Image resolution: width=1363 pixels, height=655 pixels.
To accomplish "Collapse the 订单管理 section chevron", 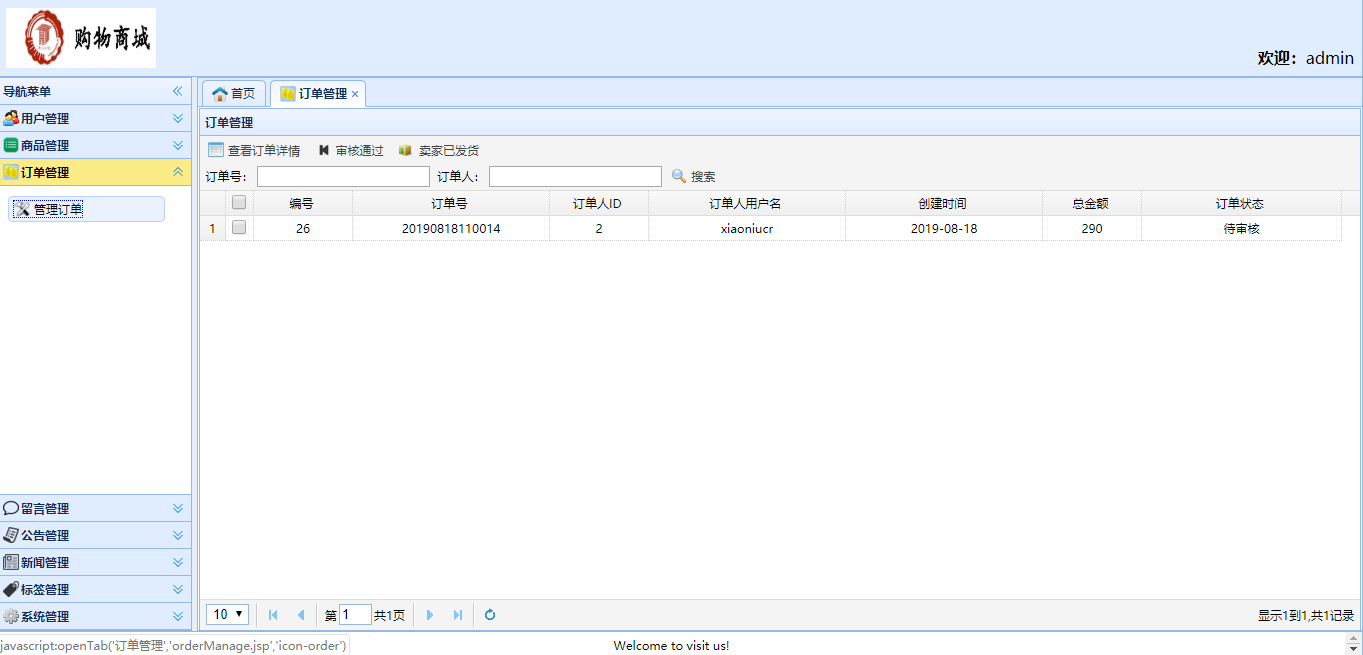I will (x=178, y=172).
